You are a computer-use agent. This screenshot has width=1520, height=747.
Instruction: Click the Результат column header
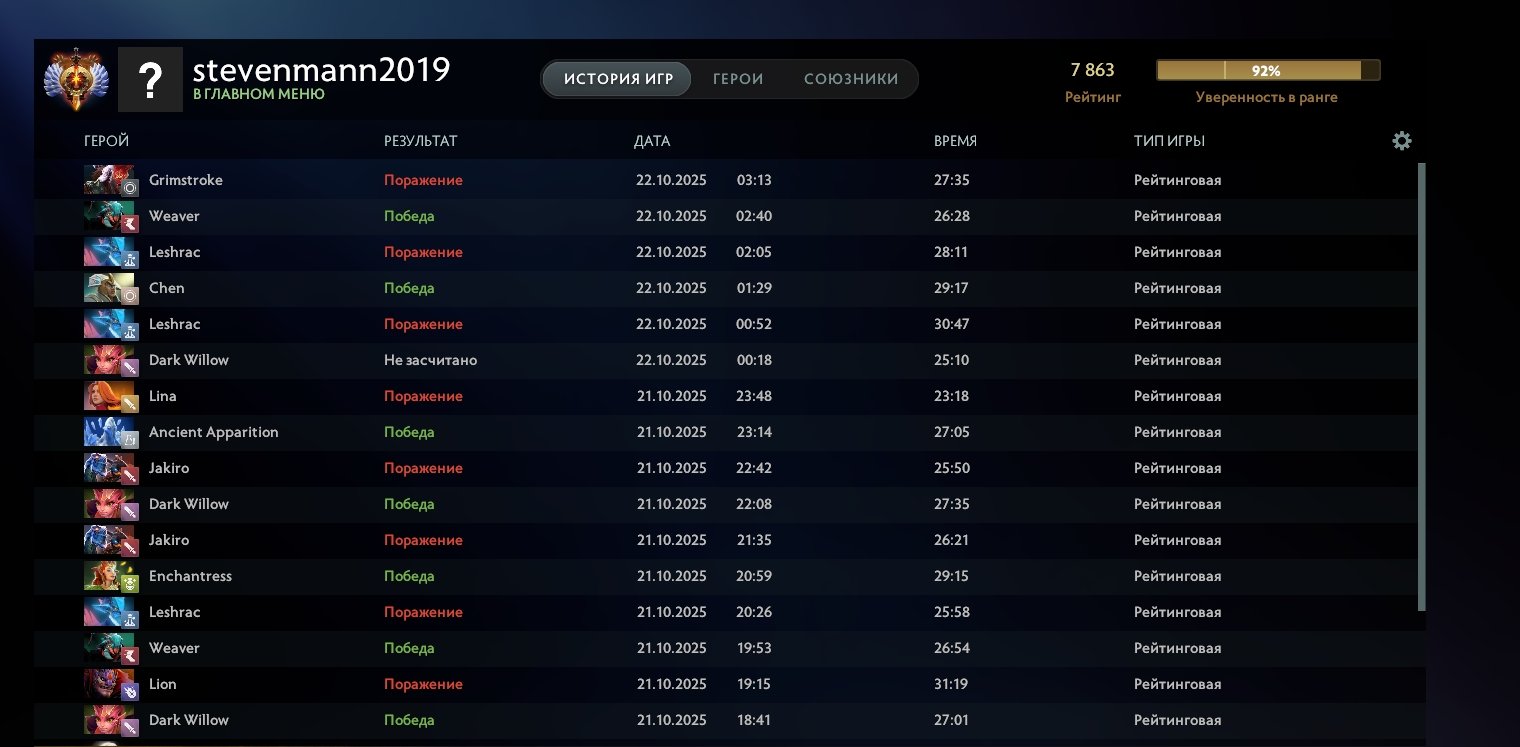(420, 141)
